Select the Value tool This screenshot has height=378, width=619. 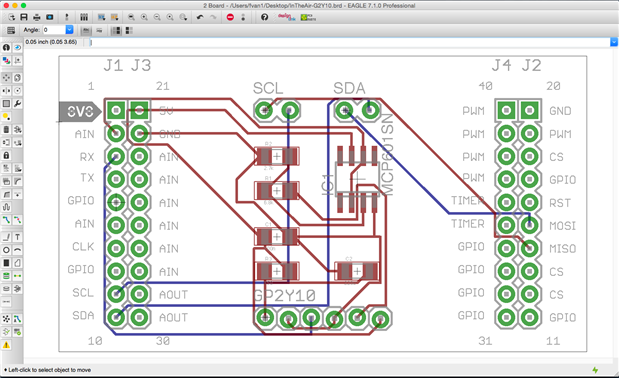(x=17, y=168)
